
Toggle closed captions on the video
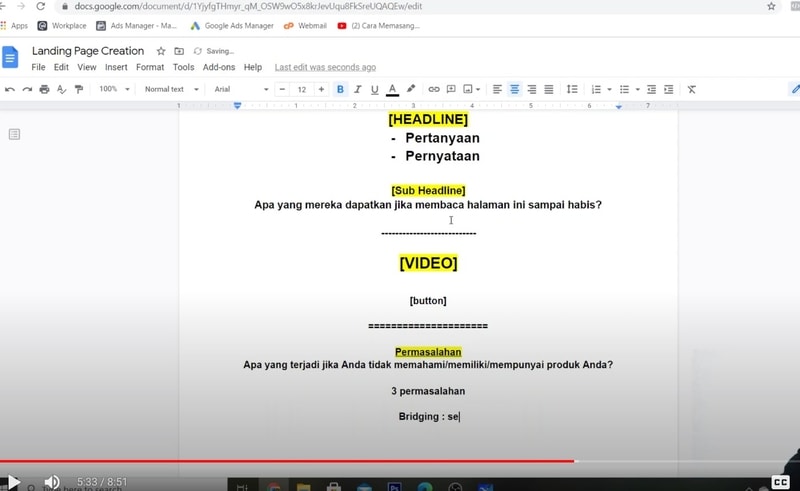click(781, 482)
